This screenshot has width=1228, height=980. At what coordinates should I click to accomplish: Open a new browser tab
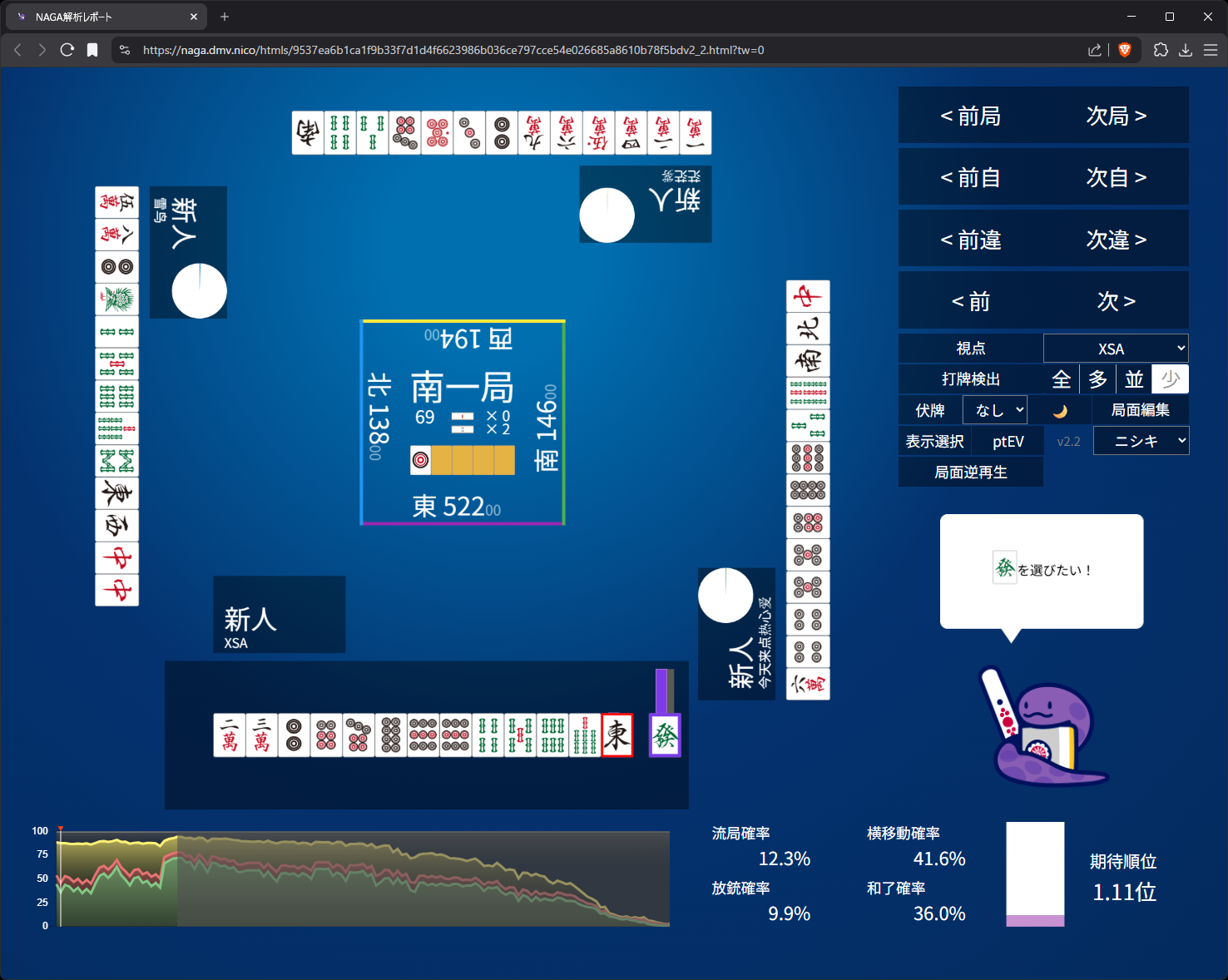(x=225, y=17)
